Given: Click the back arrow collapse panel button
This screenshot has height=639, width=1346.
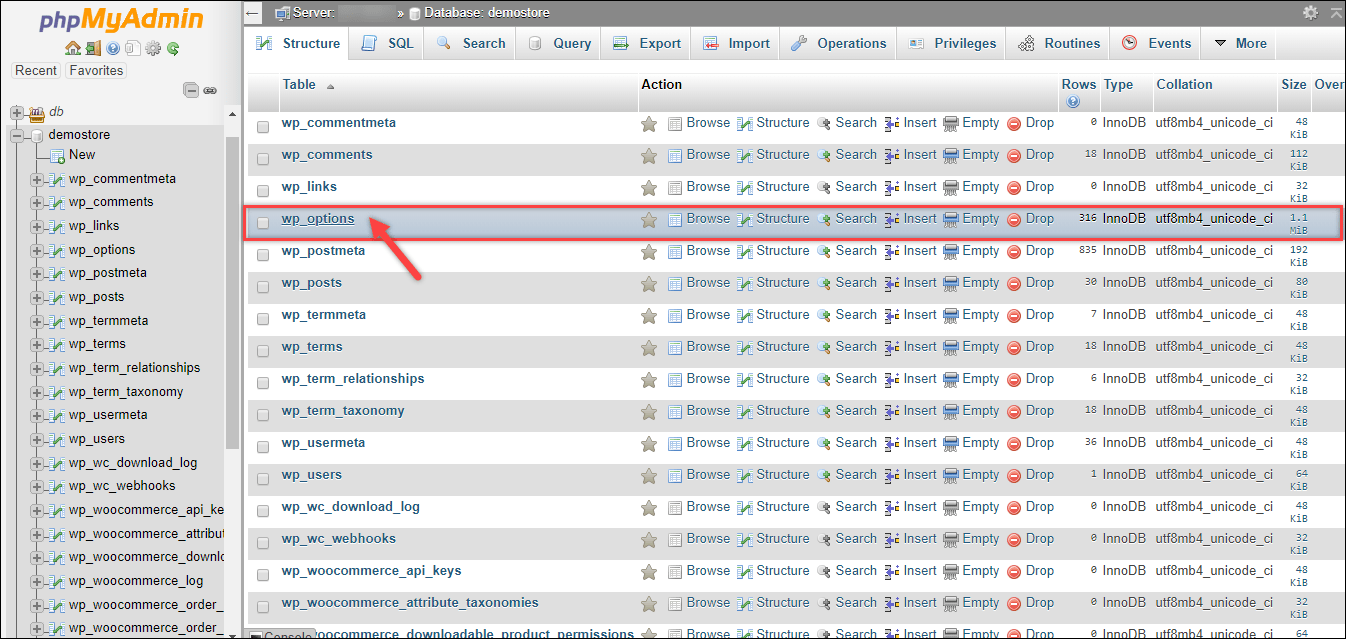Looking at the screenshot, I should pyautogui.click(x=254, y=13).
